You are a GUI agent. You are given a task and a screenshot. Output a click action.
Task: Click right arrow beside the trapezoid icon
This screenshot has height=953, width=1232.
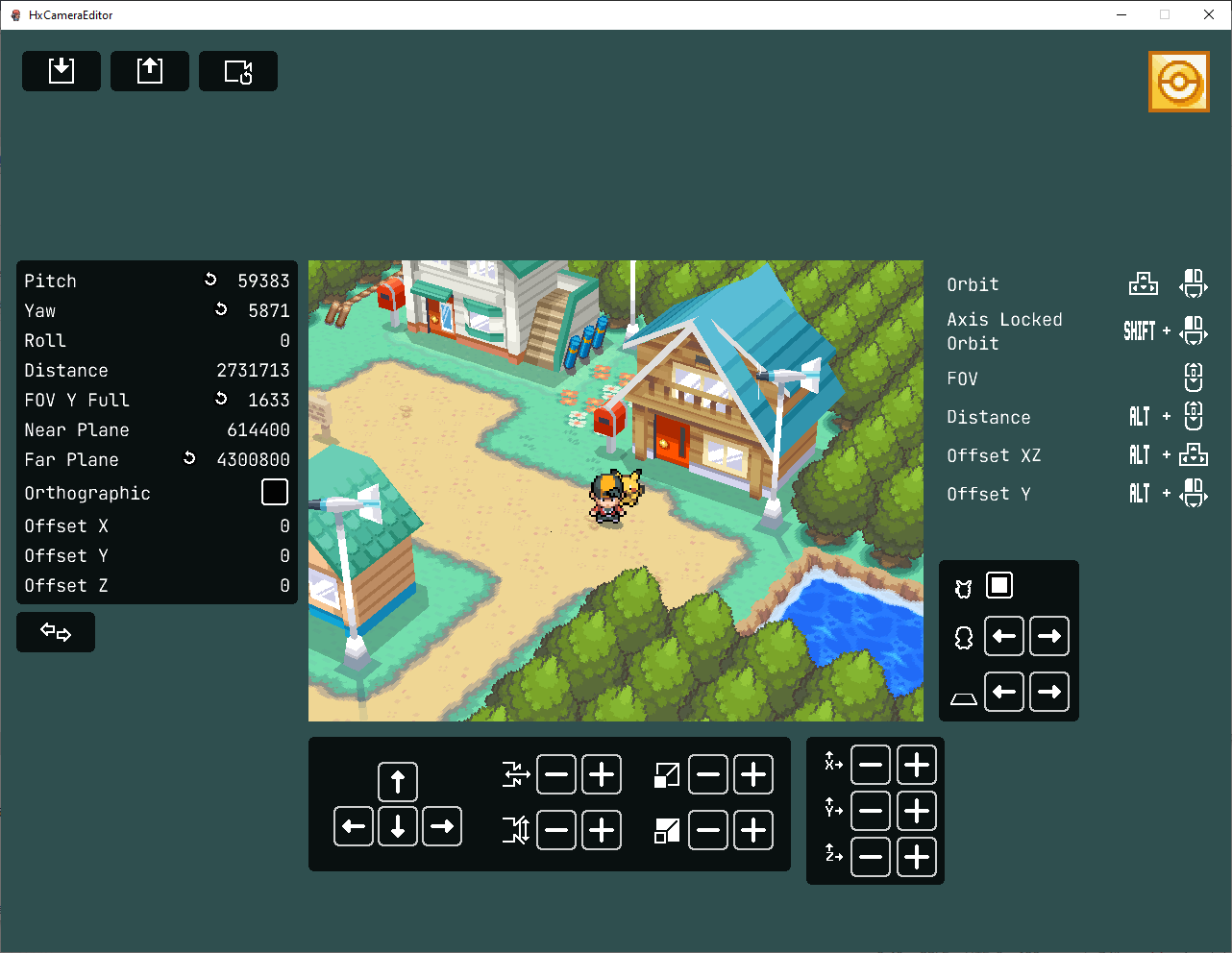tap(1049, 692)
